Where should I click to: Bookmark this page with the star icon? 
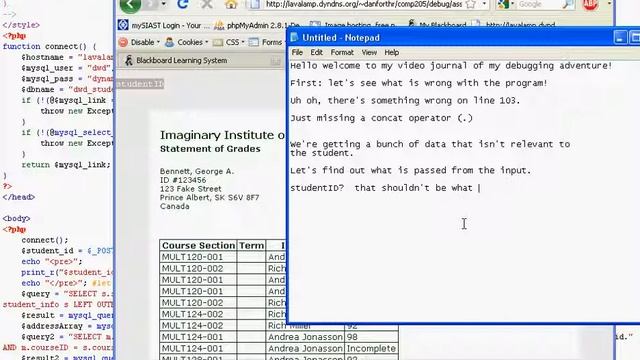coord(471,4)
